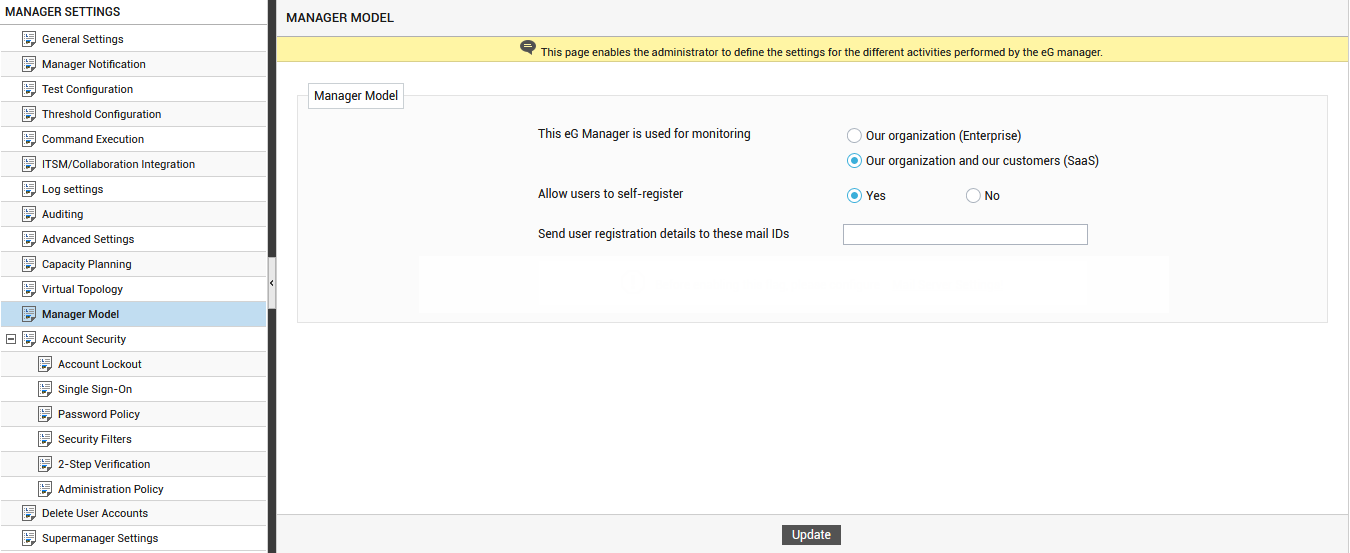Collapse the Account Security tree node

pyautogui.click(x=11, y=339)
